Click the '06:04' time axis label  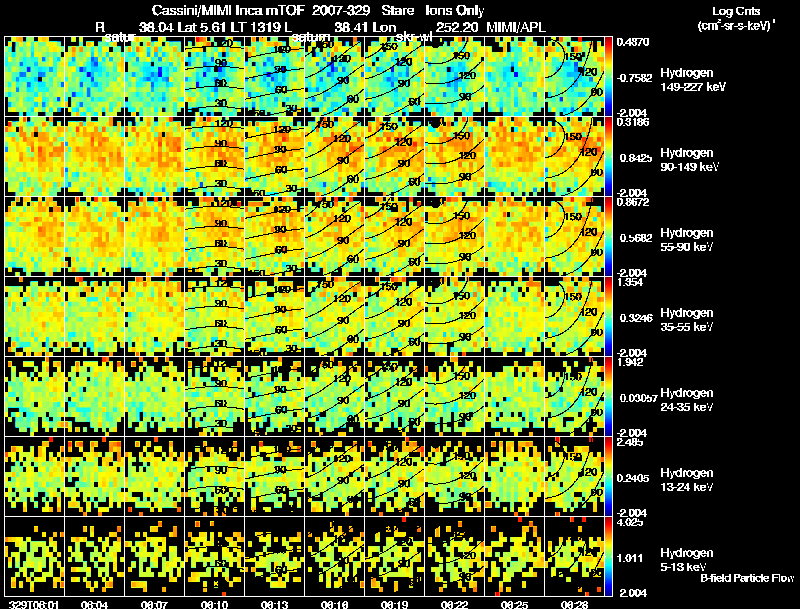coord(94,604)
